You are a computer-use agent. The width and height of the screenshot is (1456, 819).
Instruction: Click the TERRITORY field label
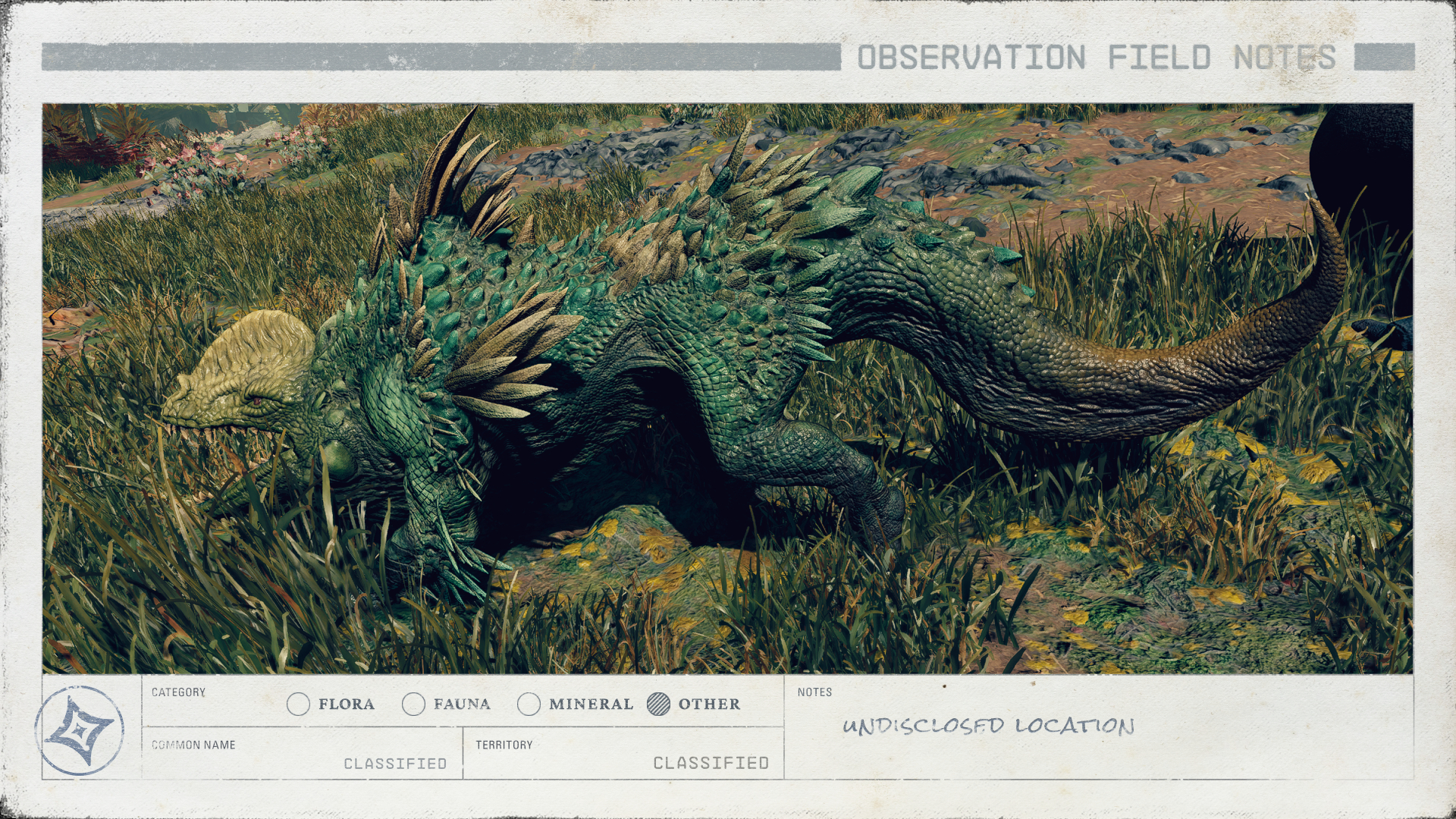click(x=504, y=745)
